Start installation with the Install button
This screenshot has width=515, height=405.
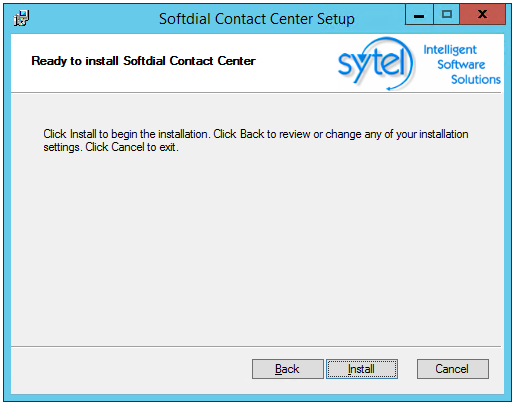[362, 369]
